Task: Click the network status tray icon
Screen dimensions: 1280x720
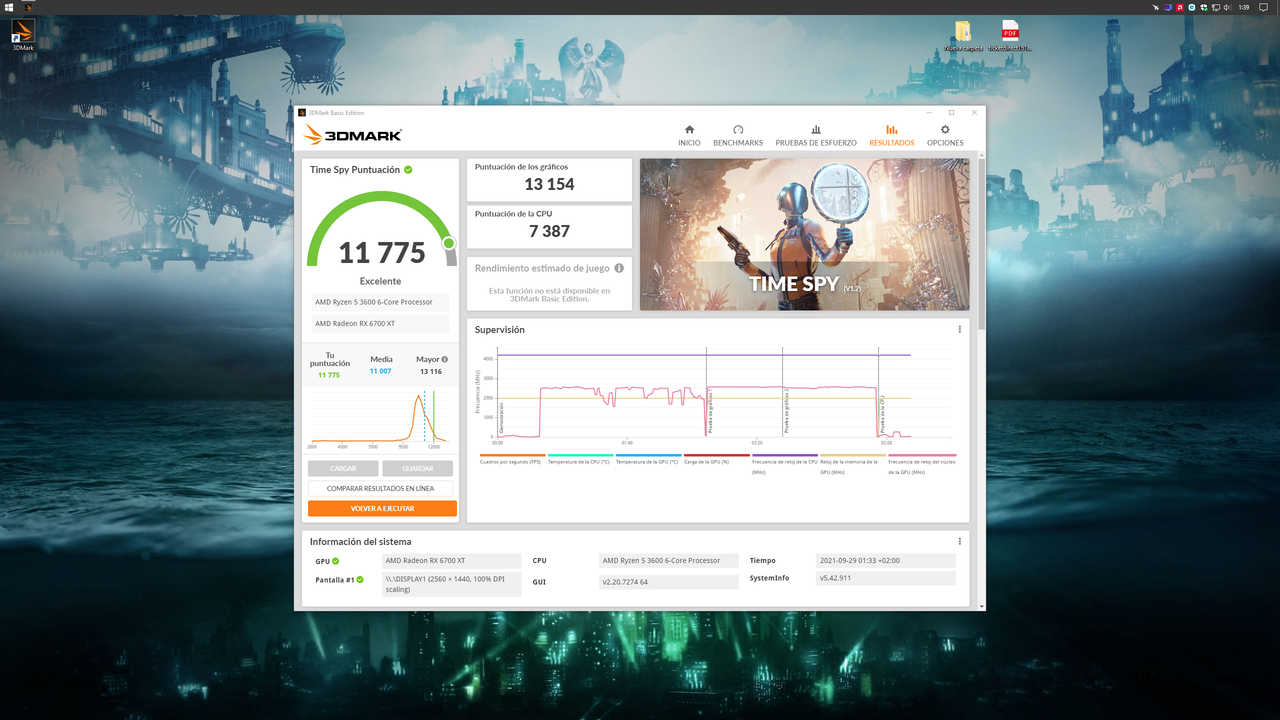Action: (x=1216, y=7)
